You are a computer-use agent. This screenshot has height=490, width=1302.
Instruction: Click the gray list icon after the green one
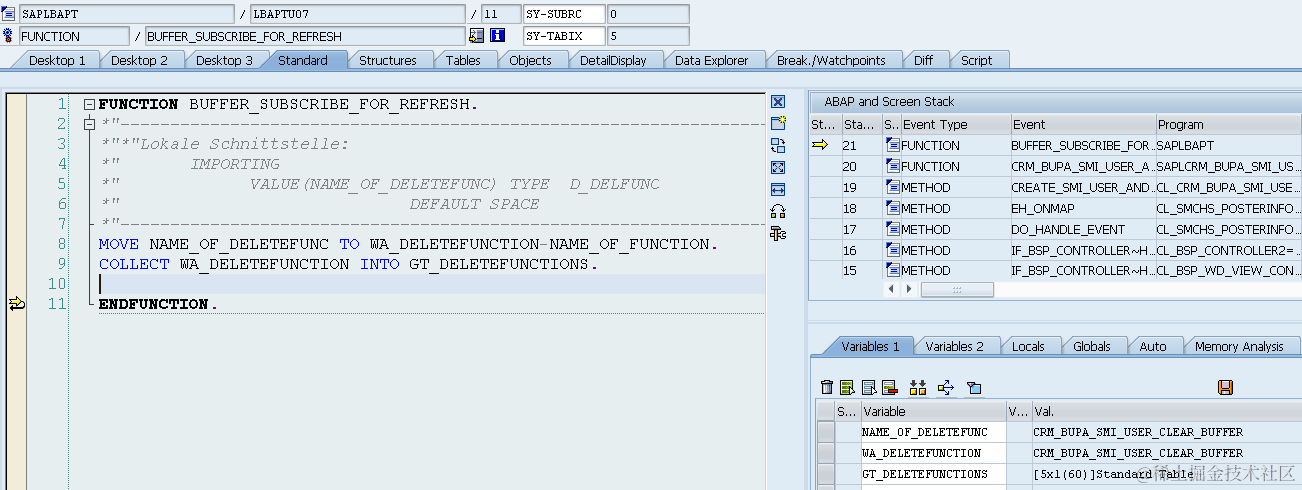pyautogui.click(x=868, y=387)
